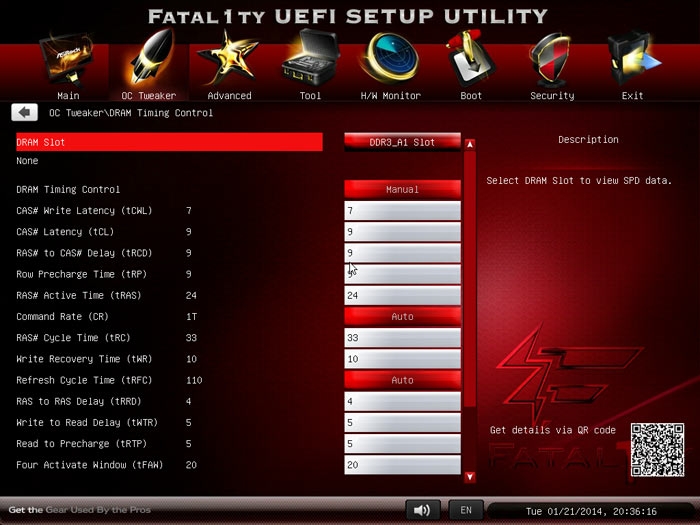
Task: Click the tRRD value field
Action: 402,401
